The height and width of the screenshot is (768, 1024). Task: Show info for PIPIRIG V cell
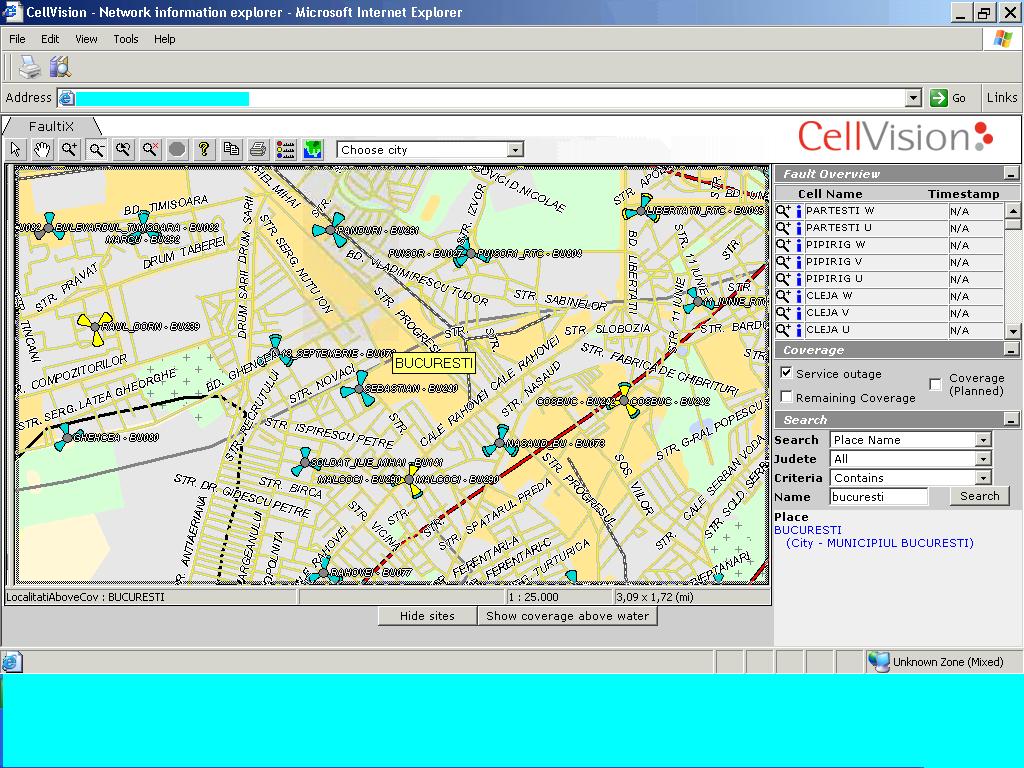[798, 262]
